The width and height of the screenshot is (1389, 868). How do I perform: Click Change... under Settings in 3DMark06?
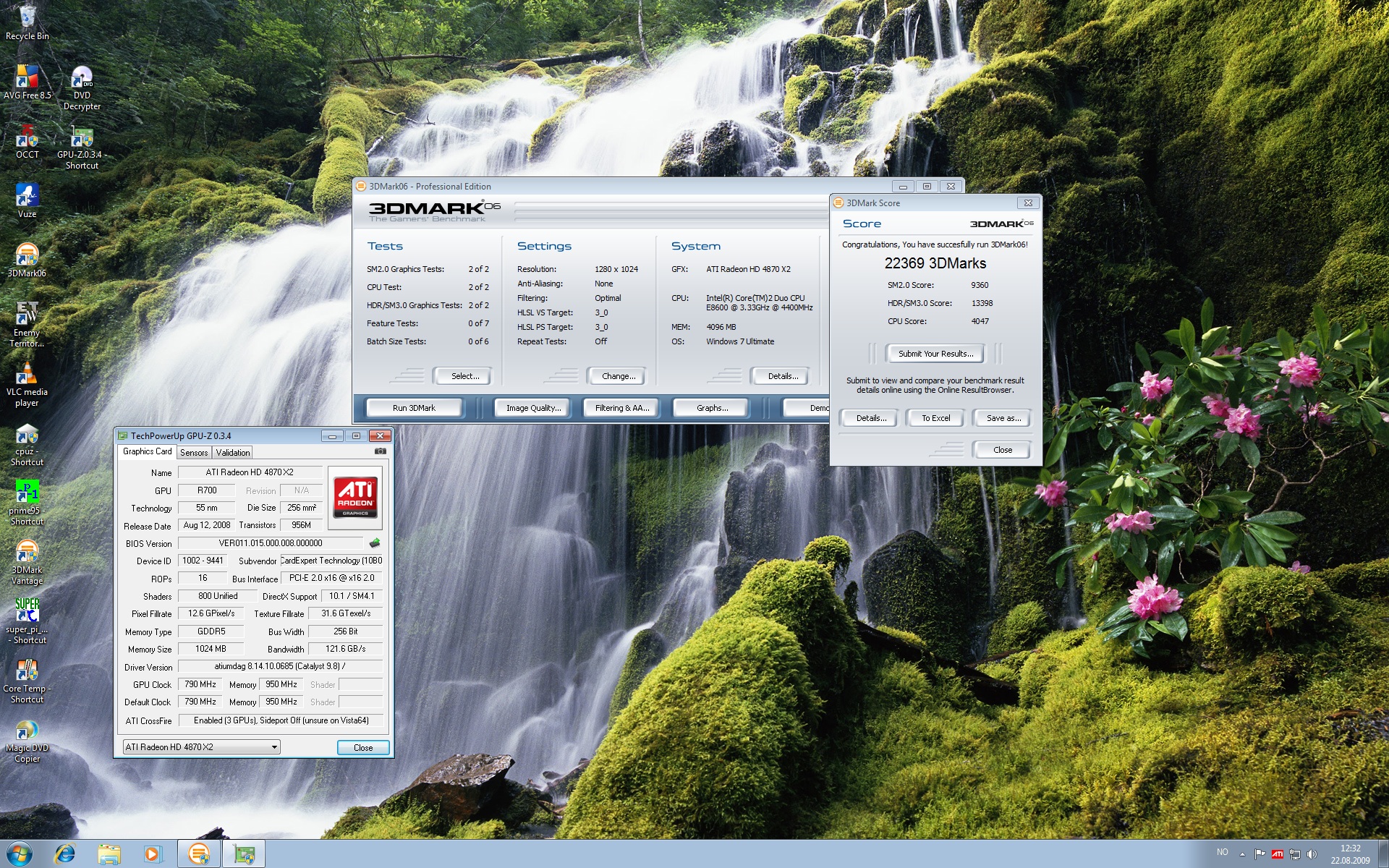click(x=619, y=376)
